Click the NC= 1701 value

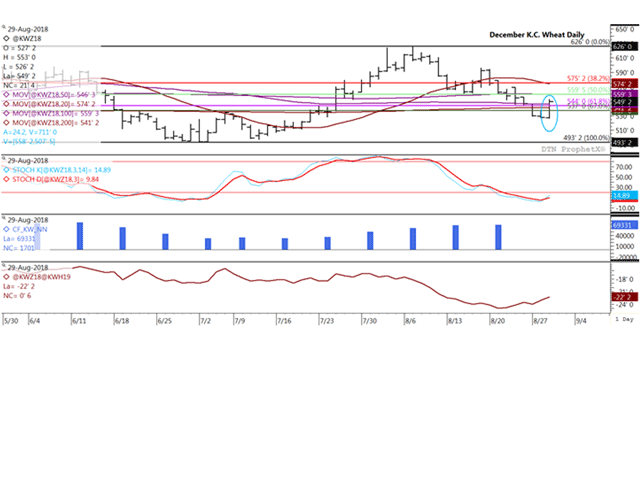[x=19, y=248]
